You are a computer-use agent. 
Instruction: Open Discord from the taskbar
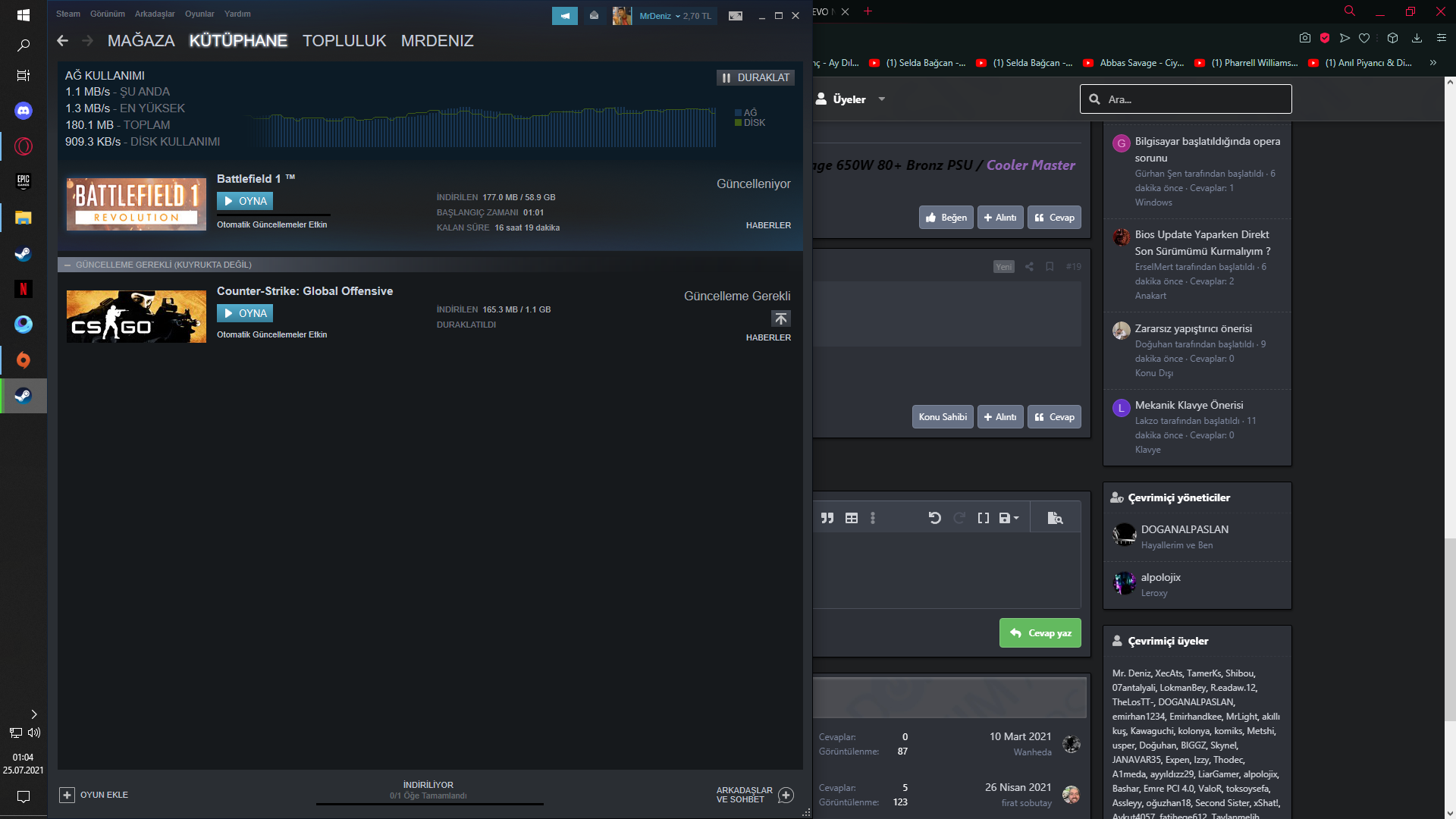pyautogui.click(x=24, y=111)
